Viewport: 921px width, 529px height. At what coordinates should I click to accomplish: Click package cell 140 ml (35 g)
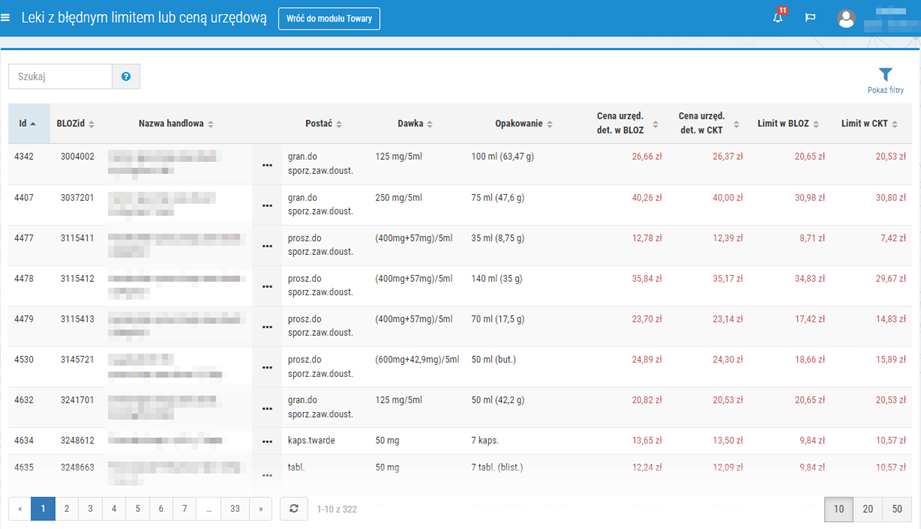click(x=496, y=278)
